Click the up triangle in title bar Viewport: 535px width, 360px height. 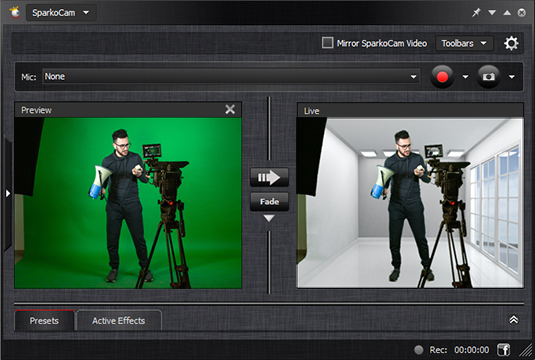pos(507,13)
